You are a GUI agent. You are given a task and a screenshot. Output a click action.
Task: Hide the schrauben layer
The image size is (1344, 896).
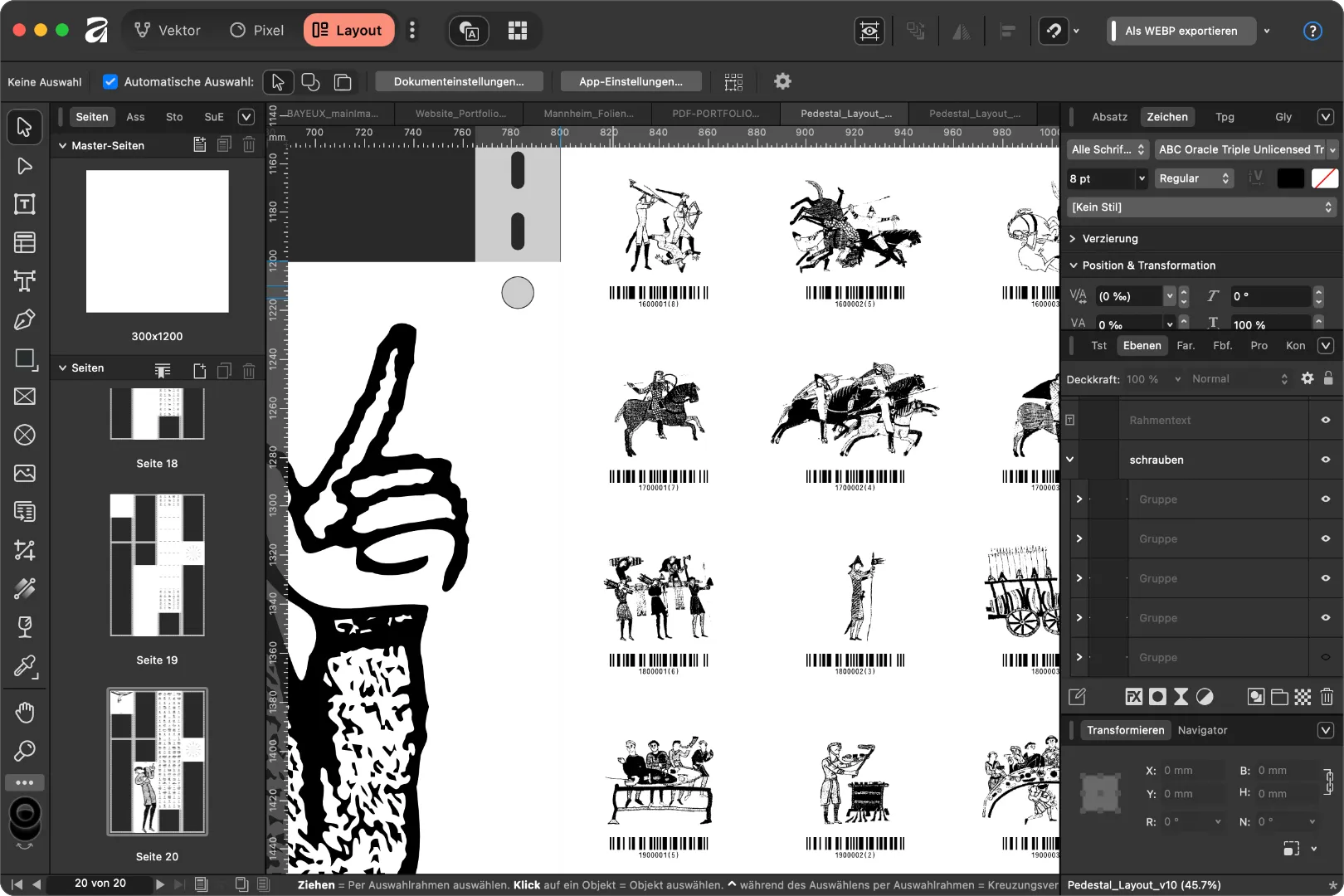[1325, 459]
